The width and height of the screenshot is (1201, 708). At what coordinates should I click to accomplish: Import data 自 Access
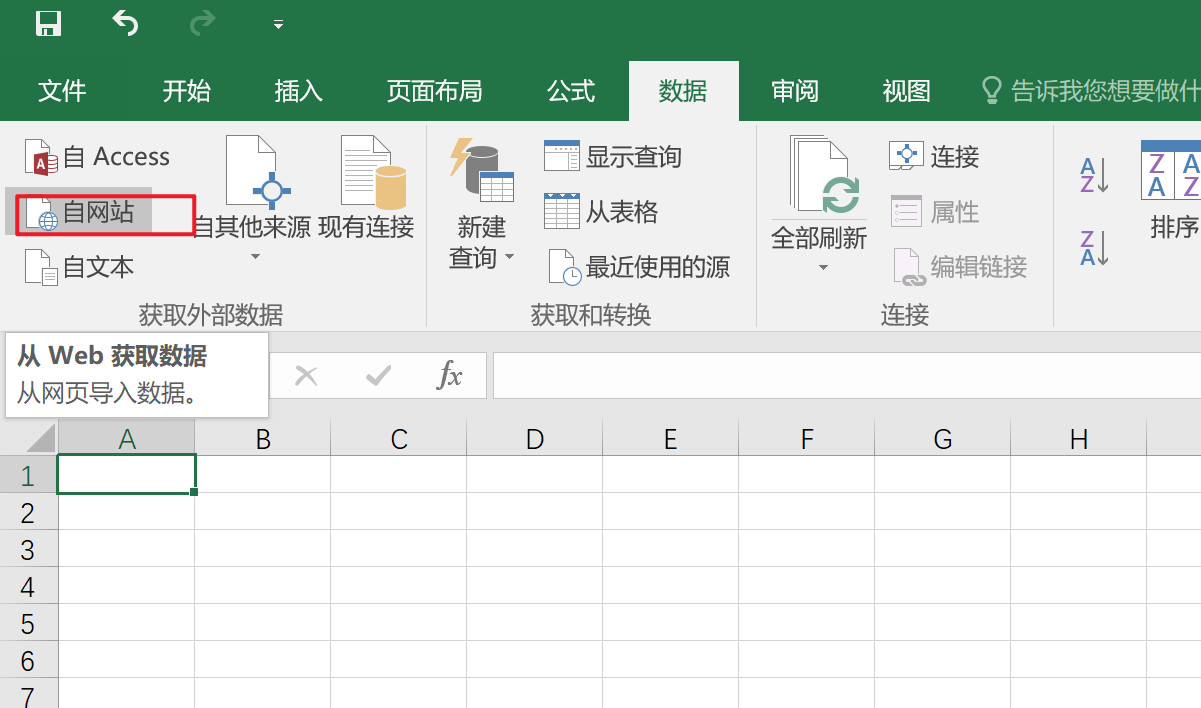pos(97,157)
